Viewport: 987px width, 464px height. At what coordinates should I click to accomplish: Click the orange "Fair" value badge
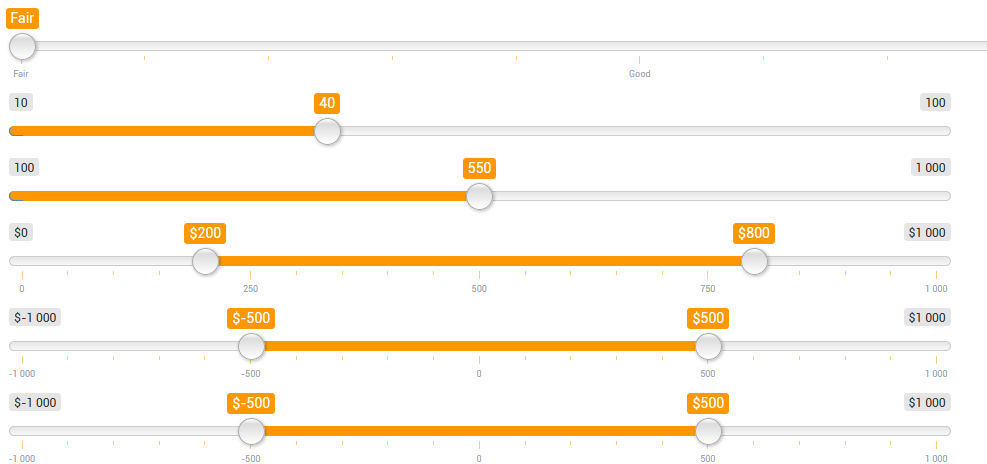click(x=22, y=18)
